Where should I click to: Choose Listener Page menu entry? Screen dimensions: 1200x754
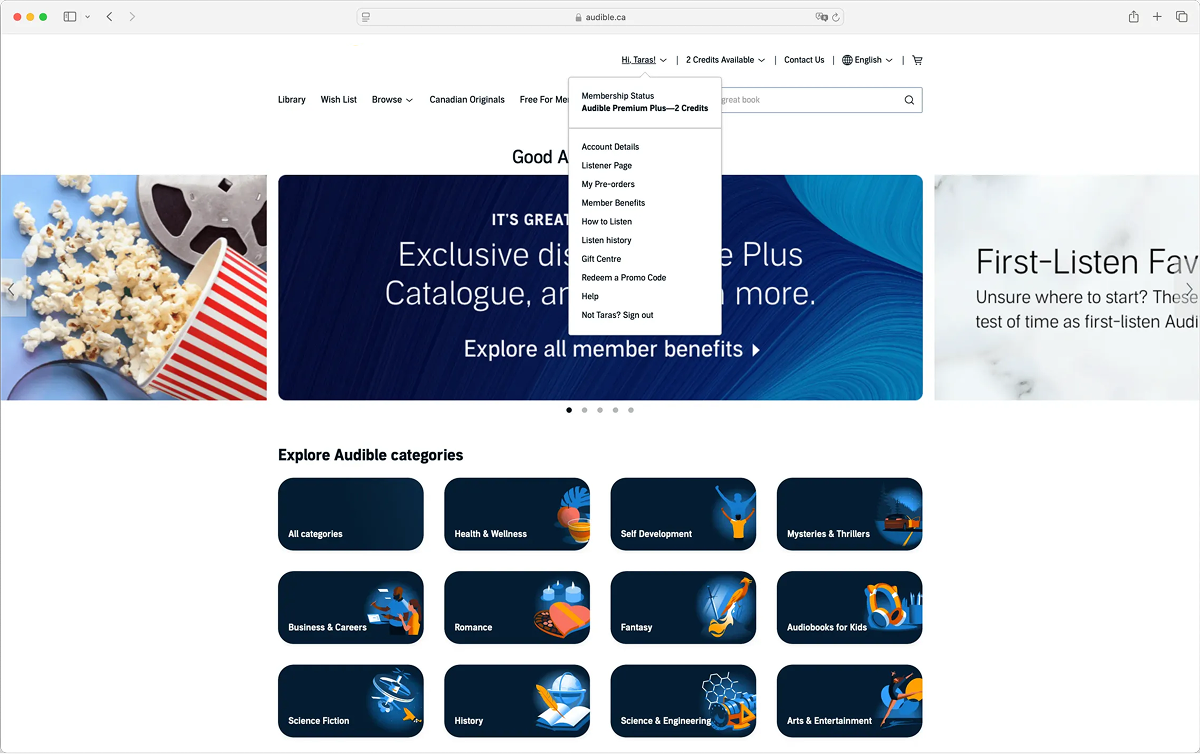(607, 166)
